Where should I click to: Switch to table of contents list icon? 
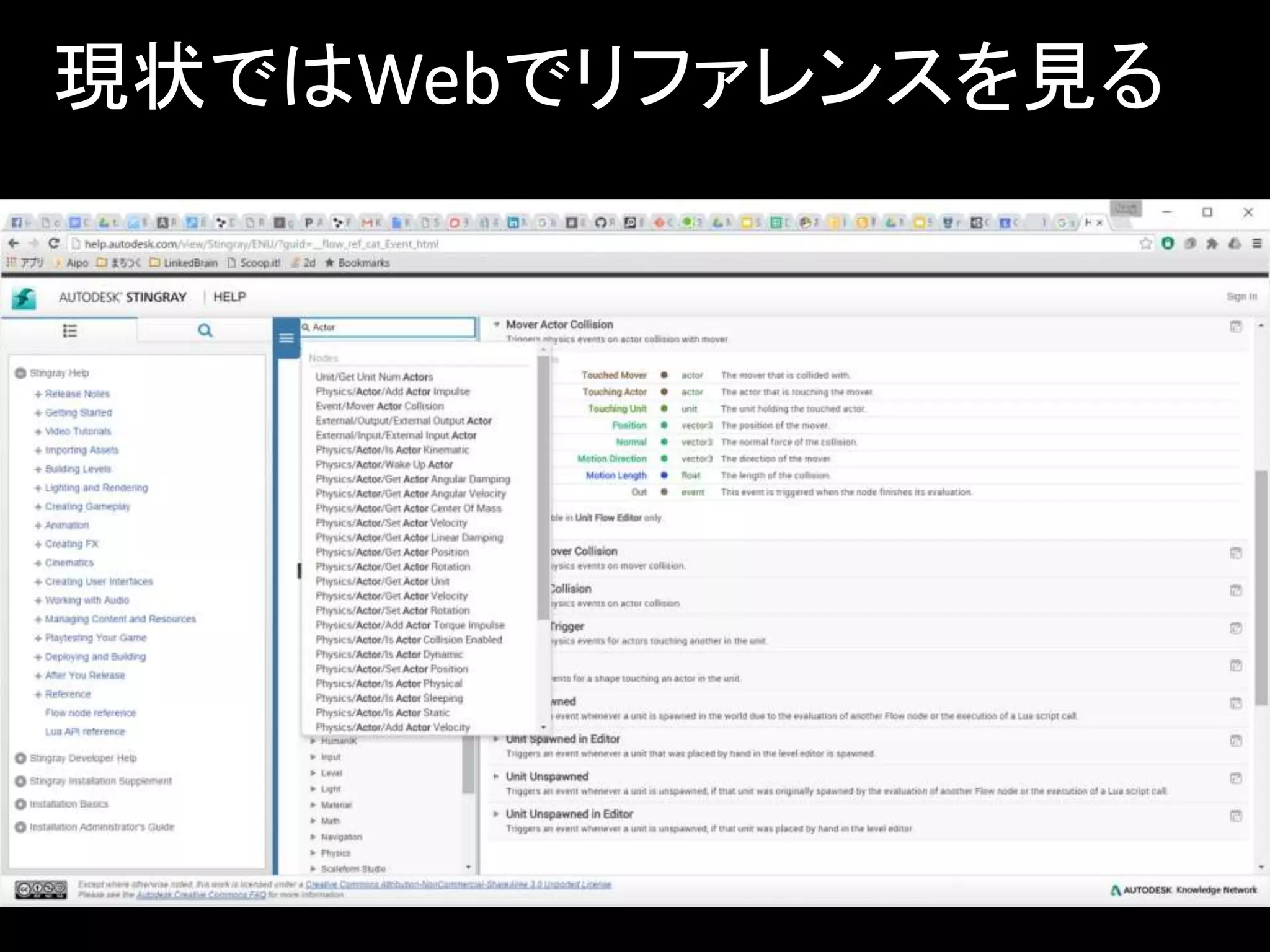coord(69,330)
